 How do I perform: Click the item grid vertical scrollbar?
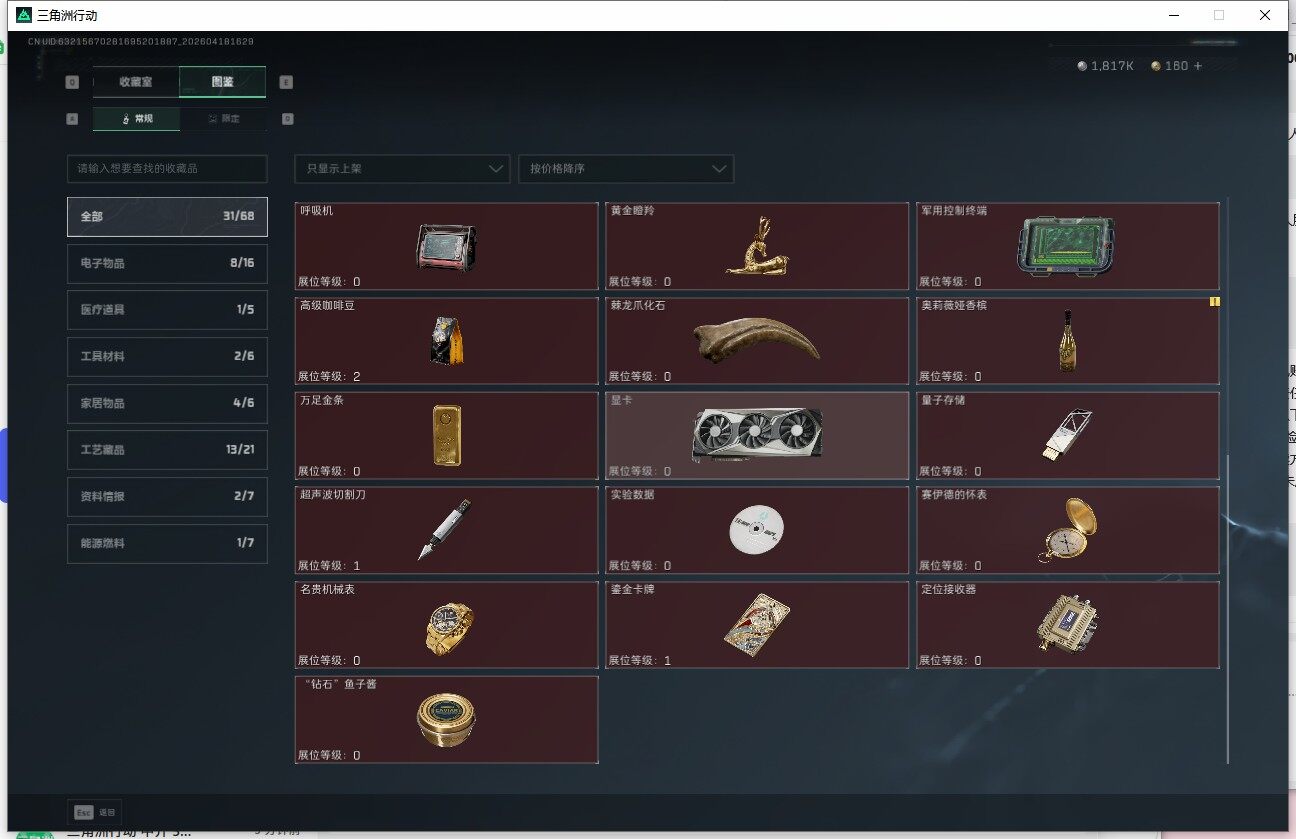tap(1229, 609)
